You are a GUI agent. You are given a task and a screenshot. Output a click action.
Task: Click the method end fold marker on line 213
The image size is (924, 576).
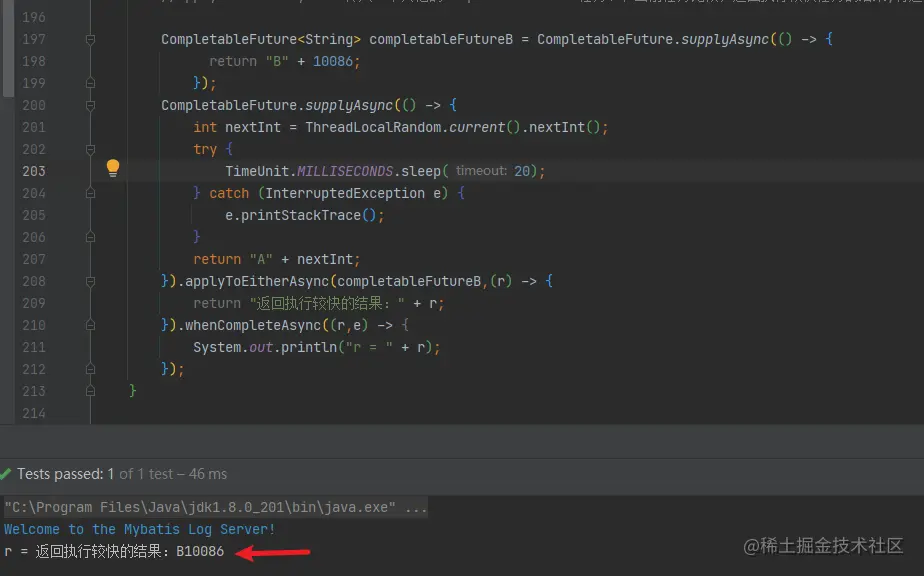pyautogui.click(x=90, y=391)
